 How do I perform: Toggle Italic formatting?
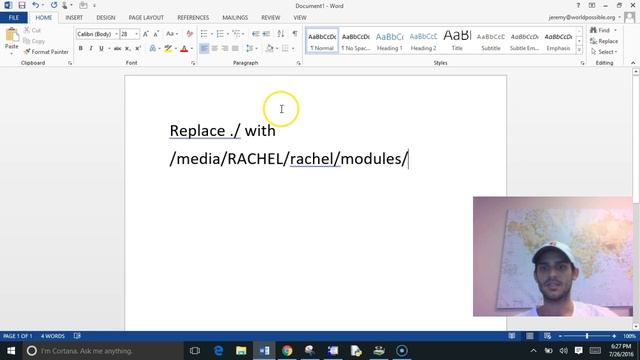(x=91, y=49)
